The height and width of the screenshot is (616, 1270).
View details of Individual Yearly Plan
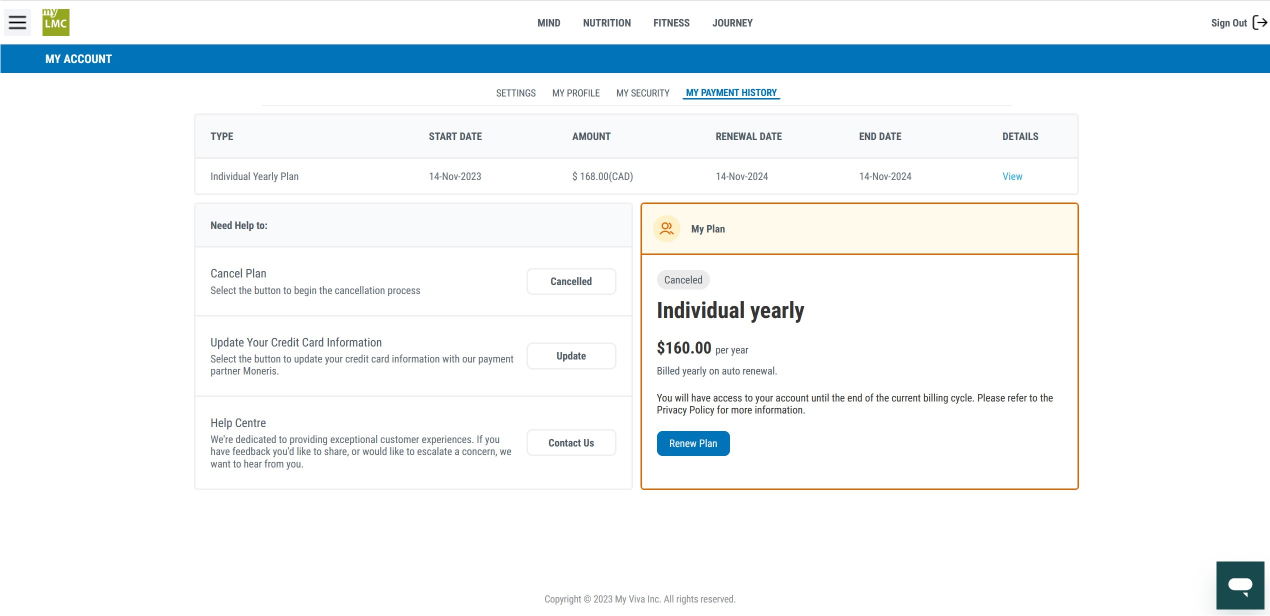tap(1012, 177)
